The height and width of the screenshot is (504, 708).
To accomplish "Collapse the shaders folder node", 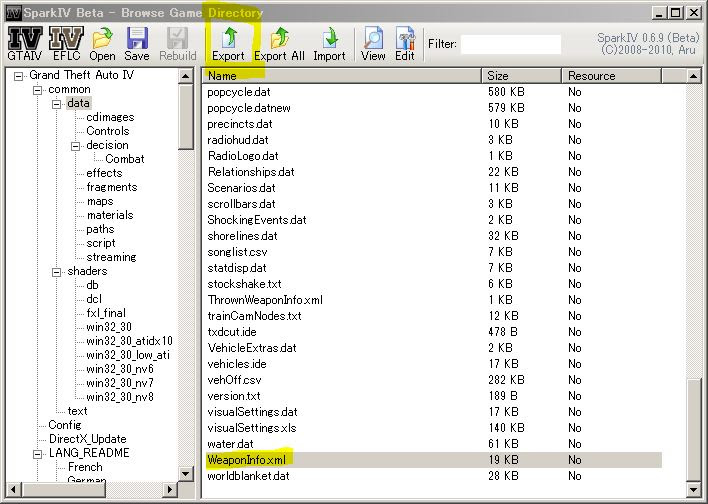I will 56,272.
